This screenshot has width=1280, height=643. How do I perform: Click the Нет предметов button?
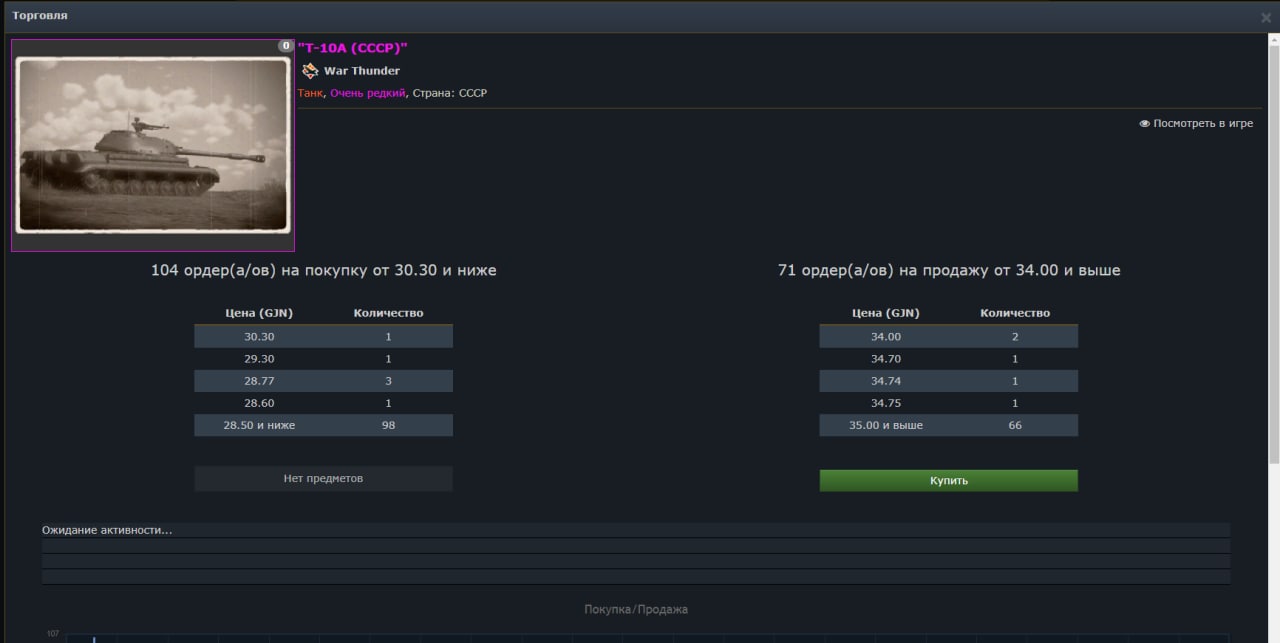click(323, 479)
